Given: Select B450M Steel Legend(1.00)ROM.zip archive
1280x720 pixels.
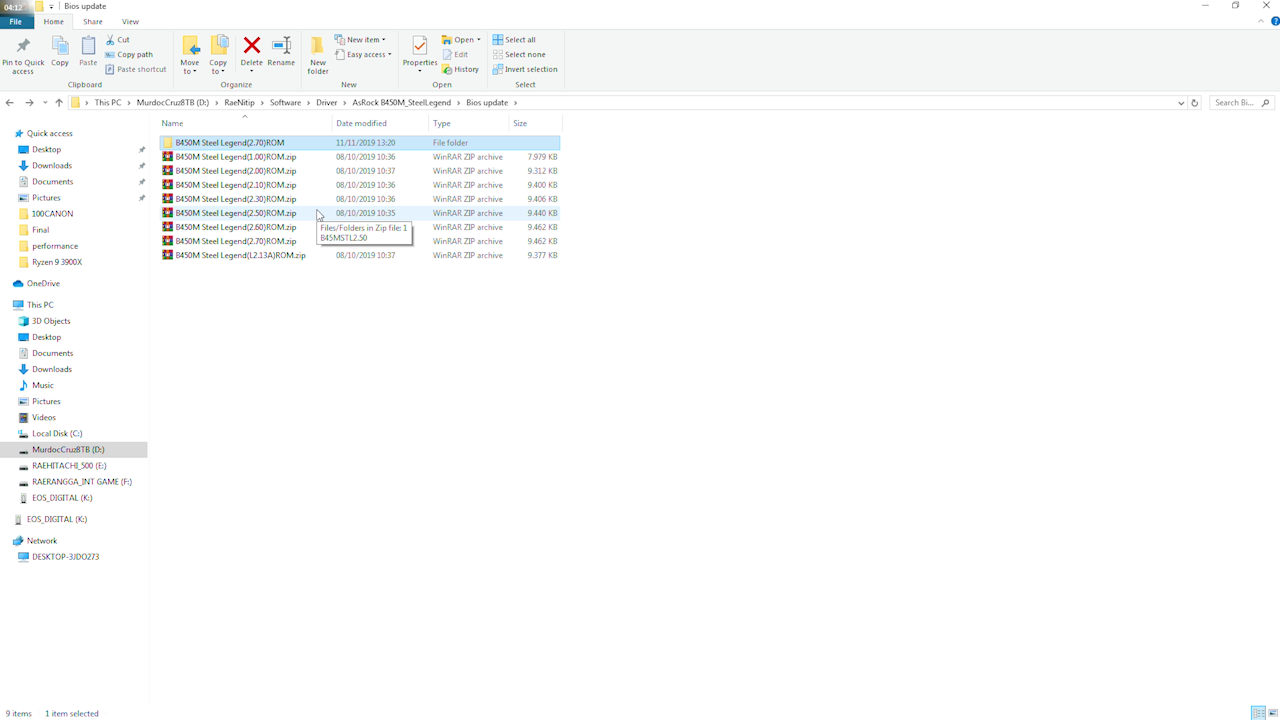Looking at the screenshot, I should click(x=360, y=157).
